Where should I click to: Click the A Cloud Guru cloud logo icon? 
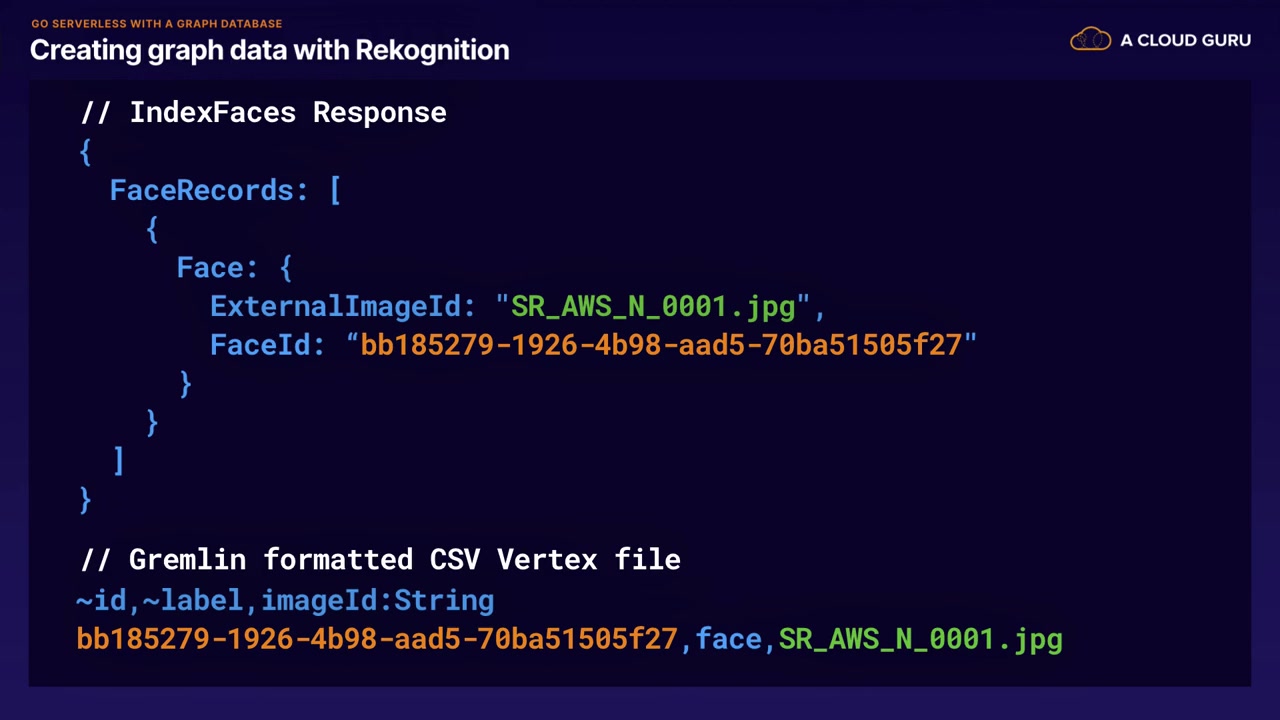click(x=1090, y=40)
